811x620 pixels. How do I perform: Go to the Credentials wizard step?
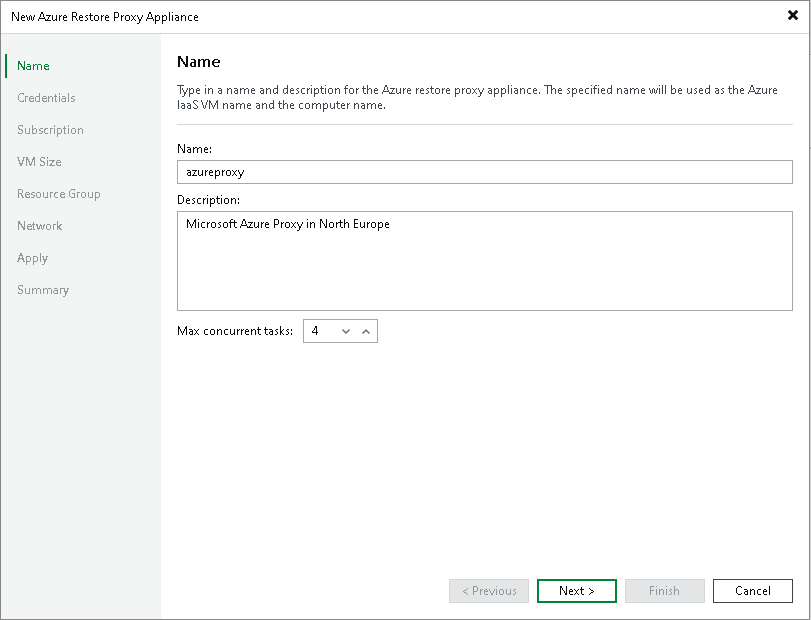click(x=46, y=98)
